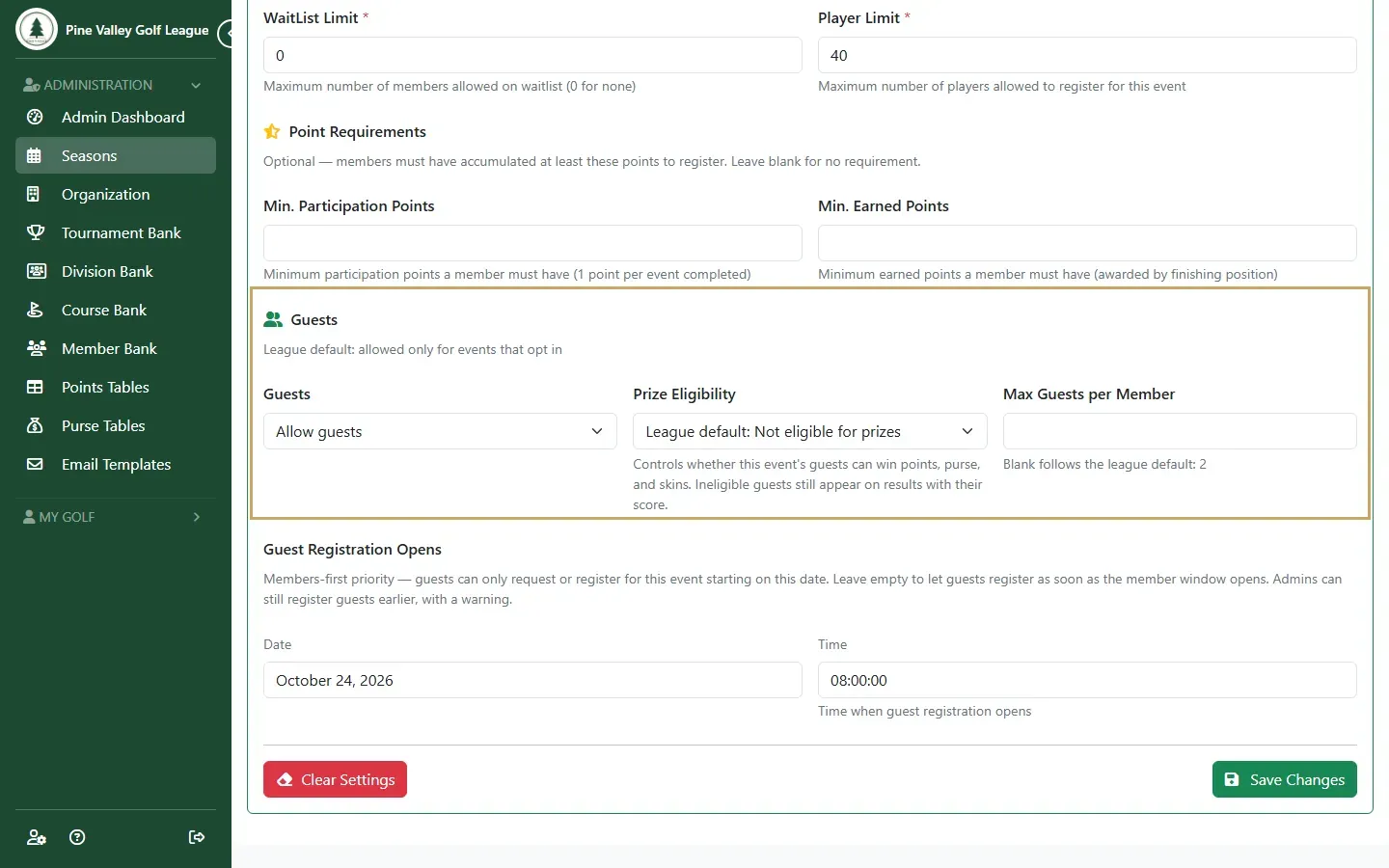Open the help question mark icon
The width and height of the screenshot is (1389, 868).
78,837
